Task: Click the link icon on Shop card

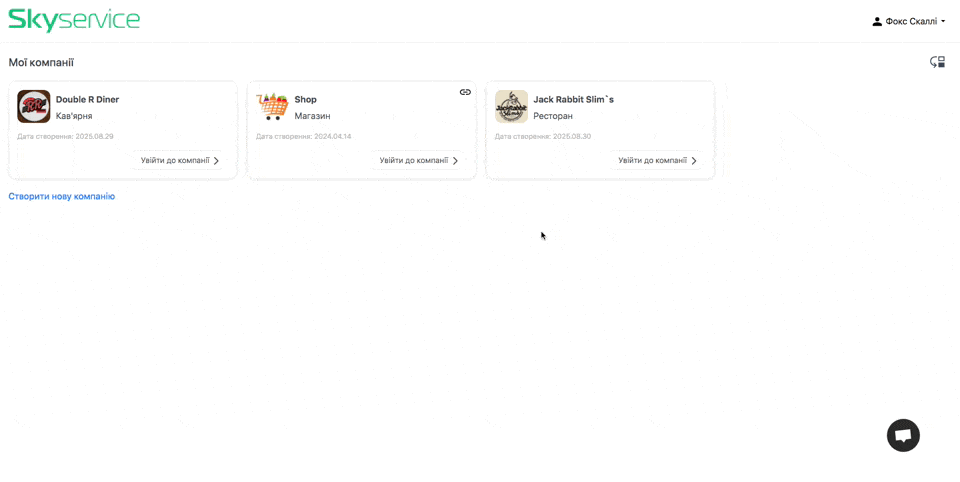Action: [x=465, y=92]
